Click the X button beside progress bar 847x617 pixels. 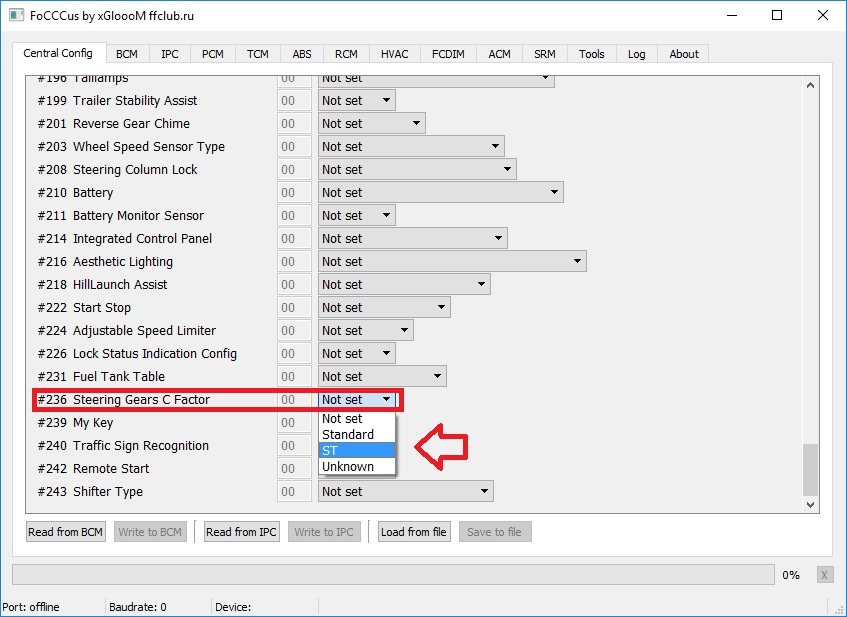[824, 575]
